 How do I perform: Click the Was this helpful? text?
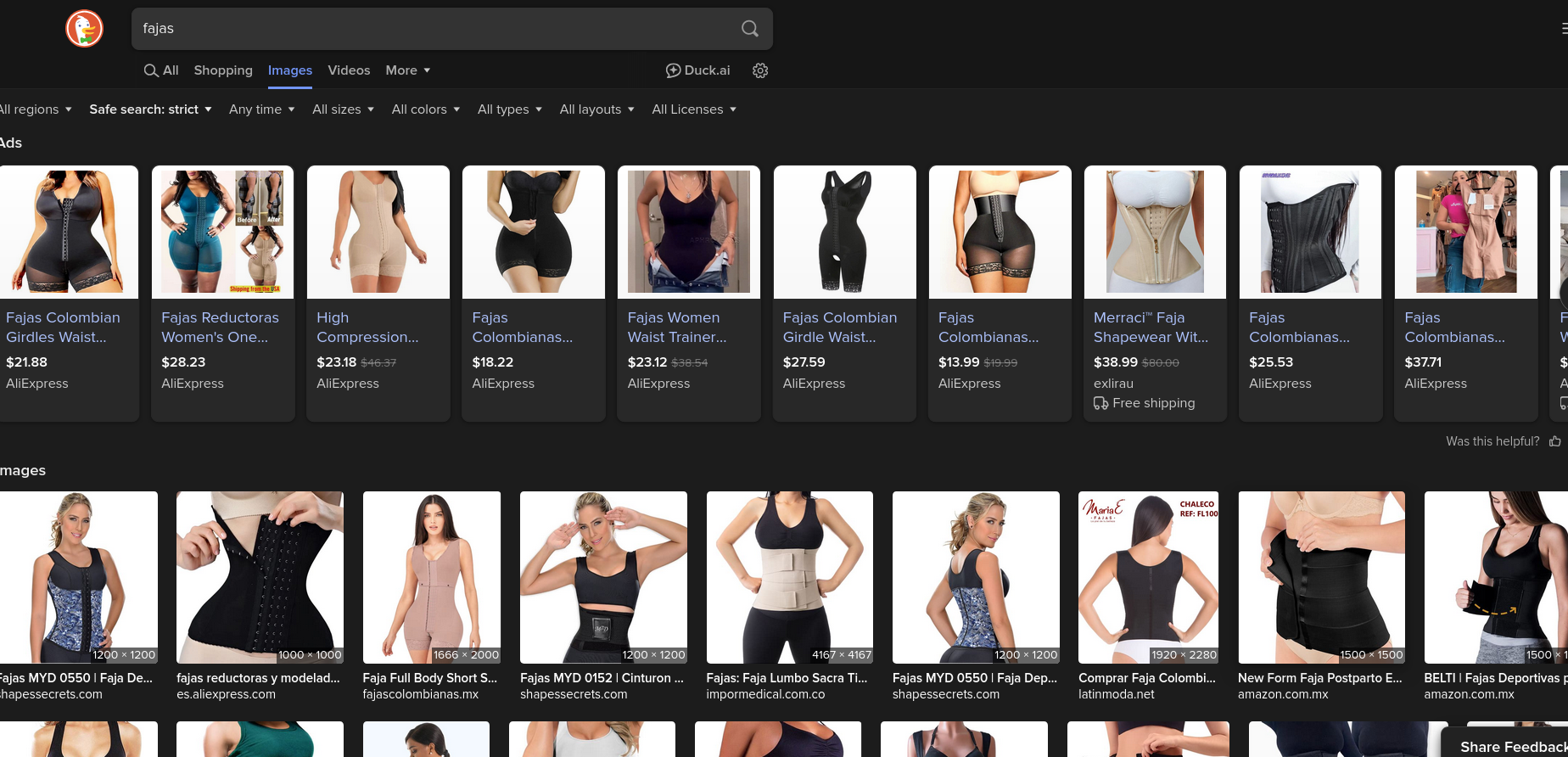point(1492,441)
